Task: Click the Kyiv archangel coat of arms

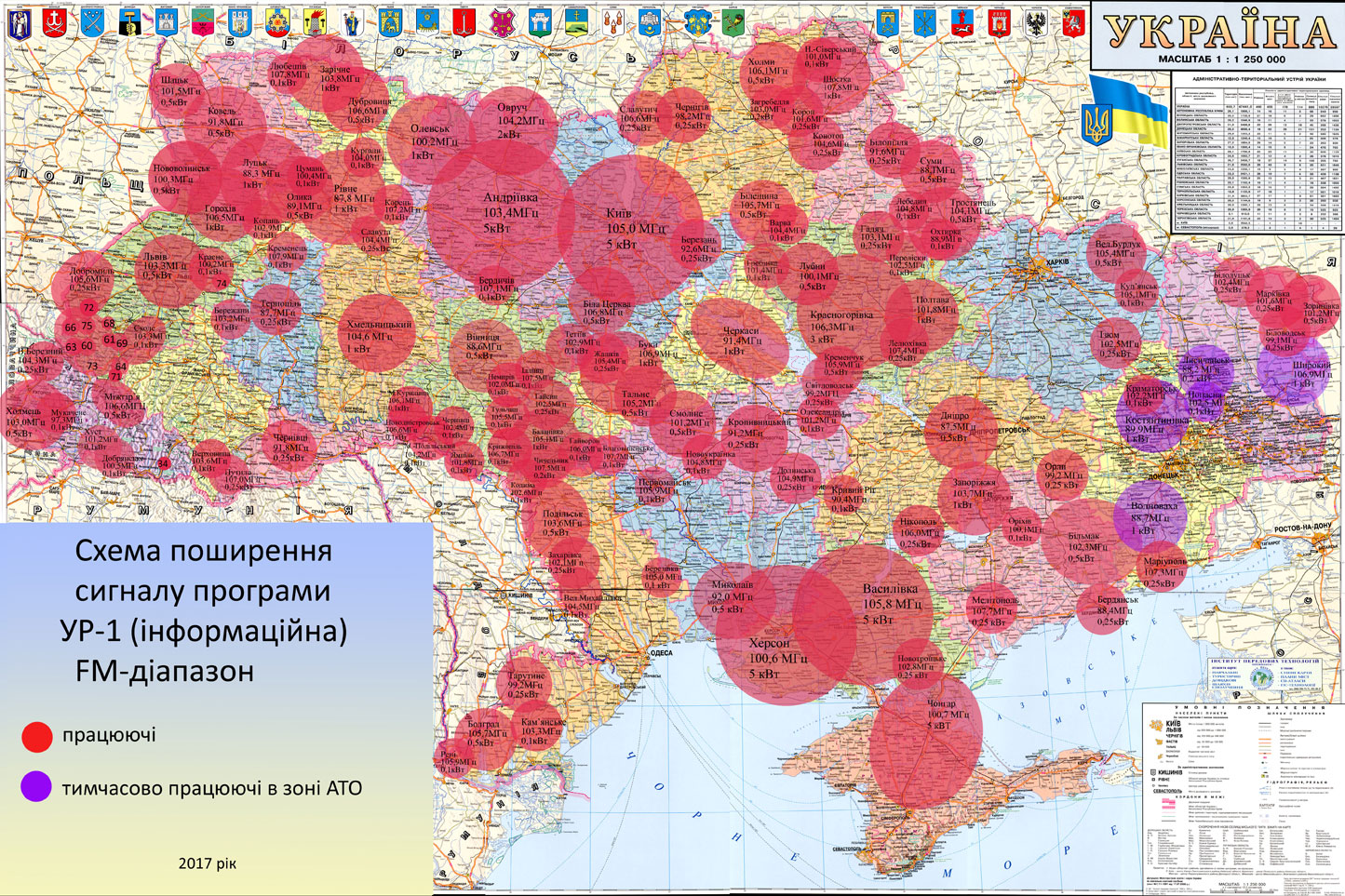Action: point(20,23)
